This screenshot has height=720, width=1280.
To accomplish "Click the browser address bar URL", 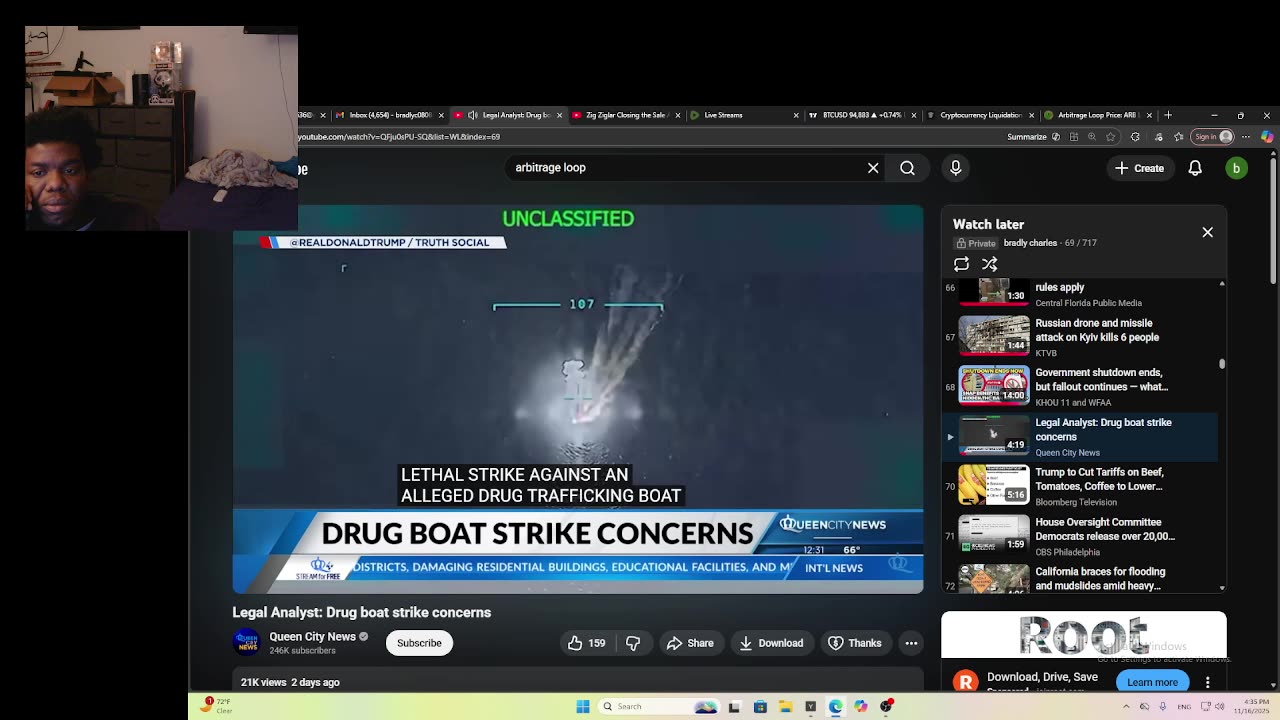I will 398,137.
